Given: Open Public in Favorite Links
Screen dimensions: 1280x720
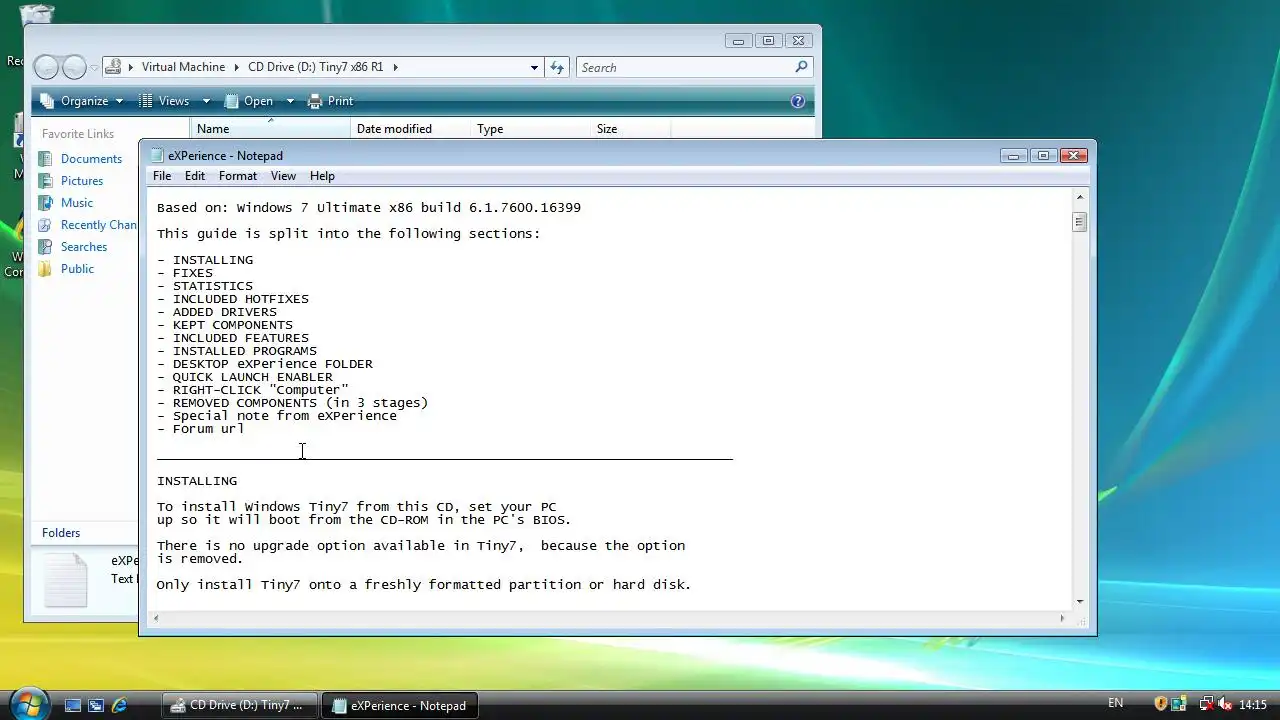Looking at the screenshot, I should click(77, 269).
